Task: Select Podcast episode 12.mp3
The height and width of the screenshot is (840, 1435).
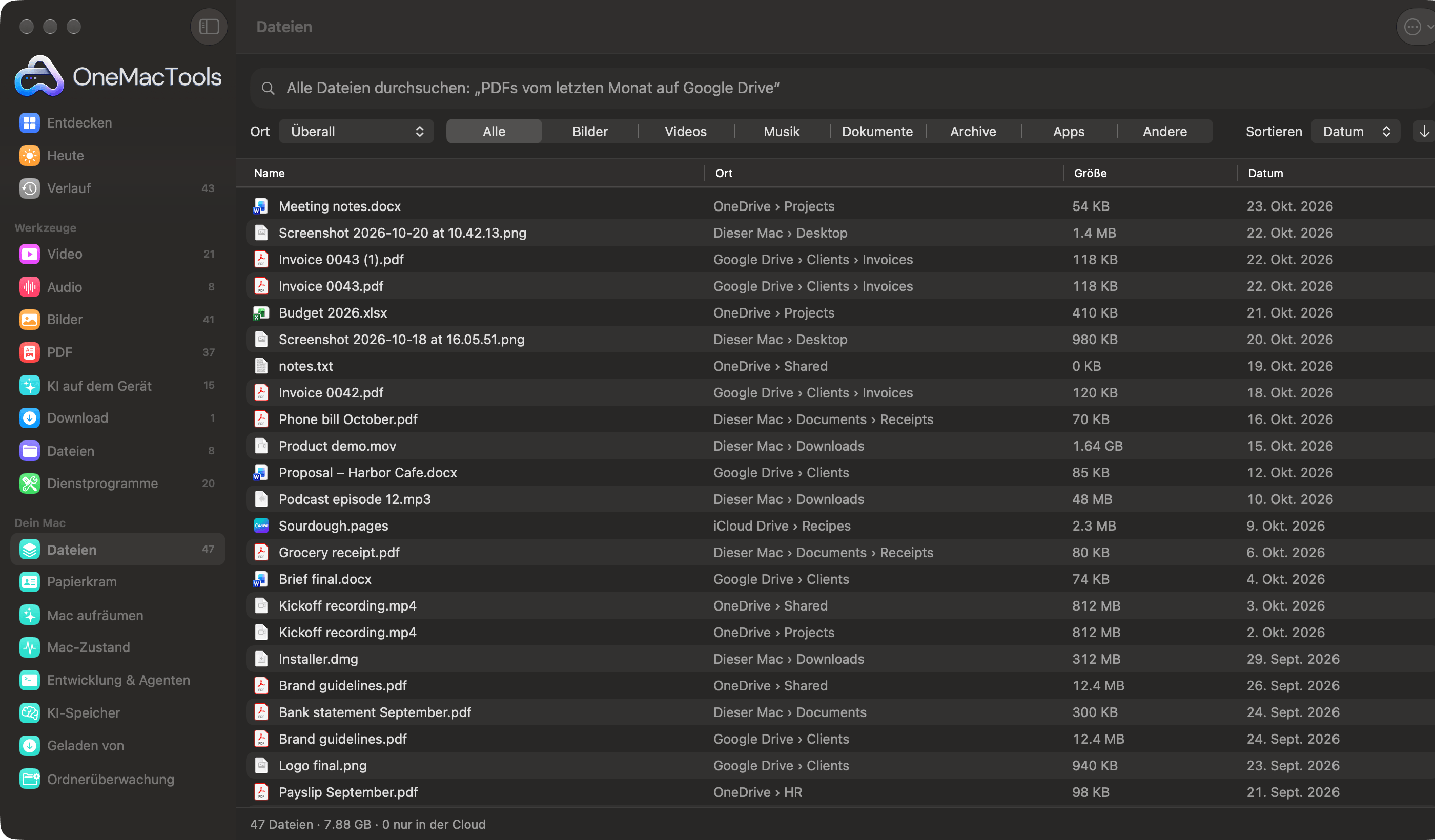Action: (x=840, y=499)
